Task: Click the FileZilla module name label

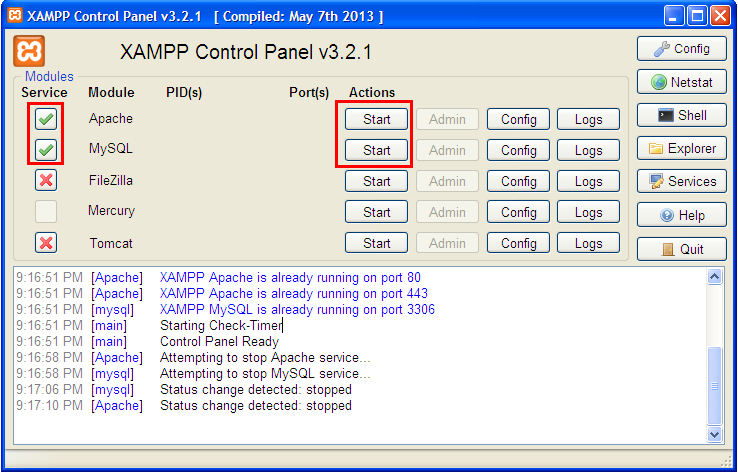Action: [111, 180]
